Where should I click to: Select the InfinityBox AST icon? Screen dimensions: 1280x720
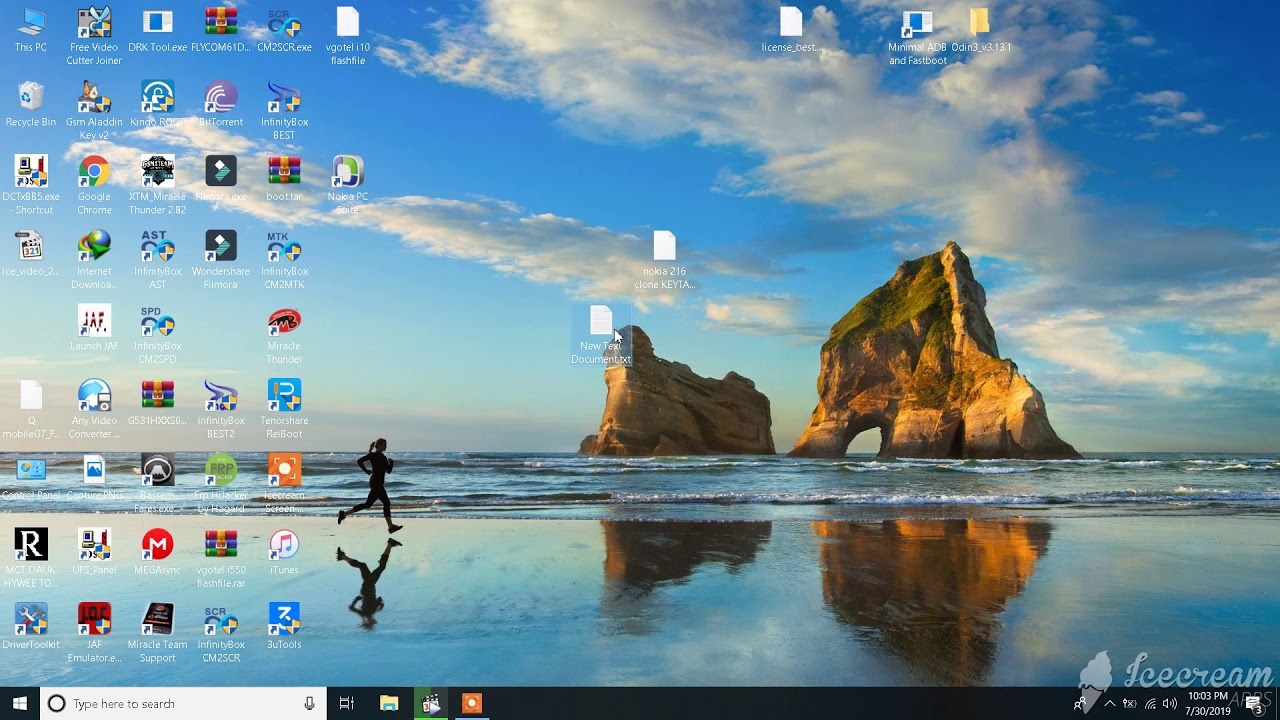pos(157,260)
